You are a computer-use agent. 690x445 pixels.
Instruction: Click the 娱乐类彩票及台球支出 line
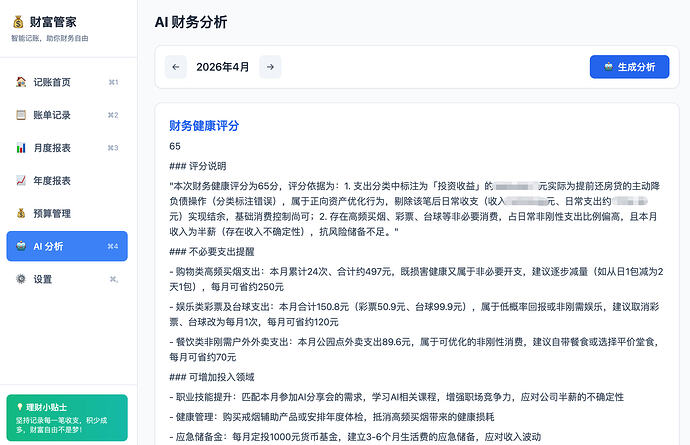[414, 314]
